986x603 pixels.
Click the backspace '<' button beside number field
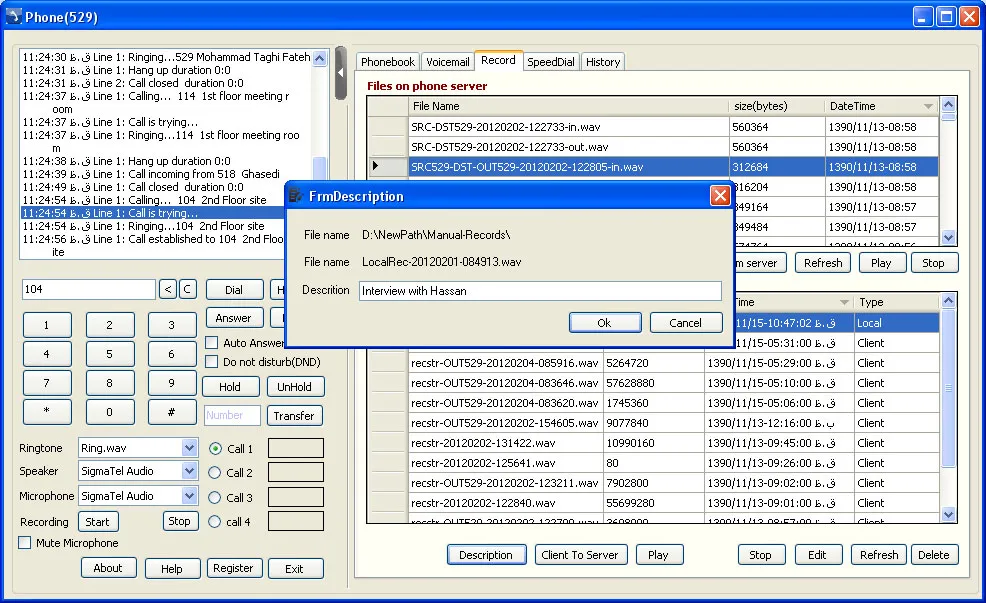[168, 289]
